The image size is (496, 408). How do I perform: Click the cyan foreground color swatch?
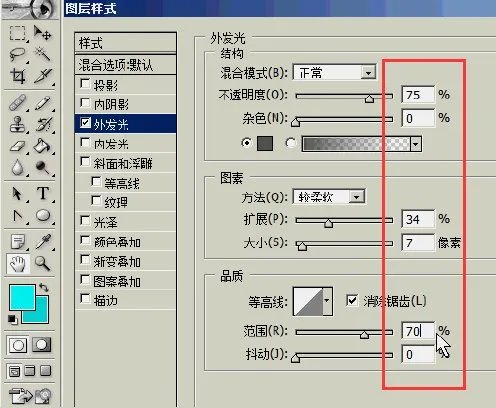tap(22, 297)
